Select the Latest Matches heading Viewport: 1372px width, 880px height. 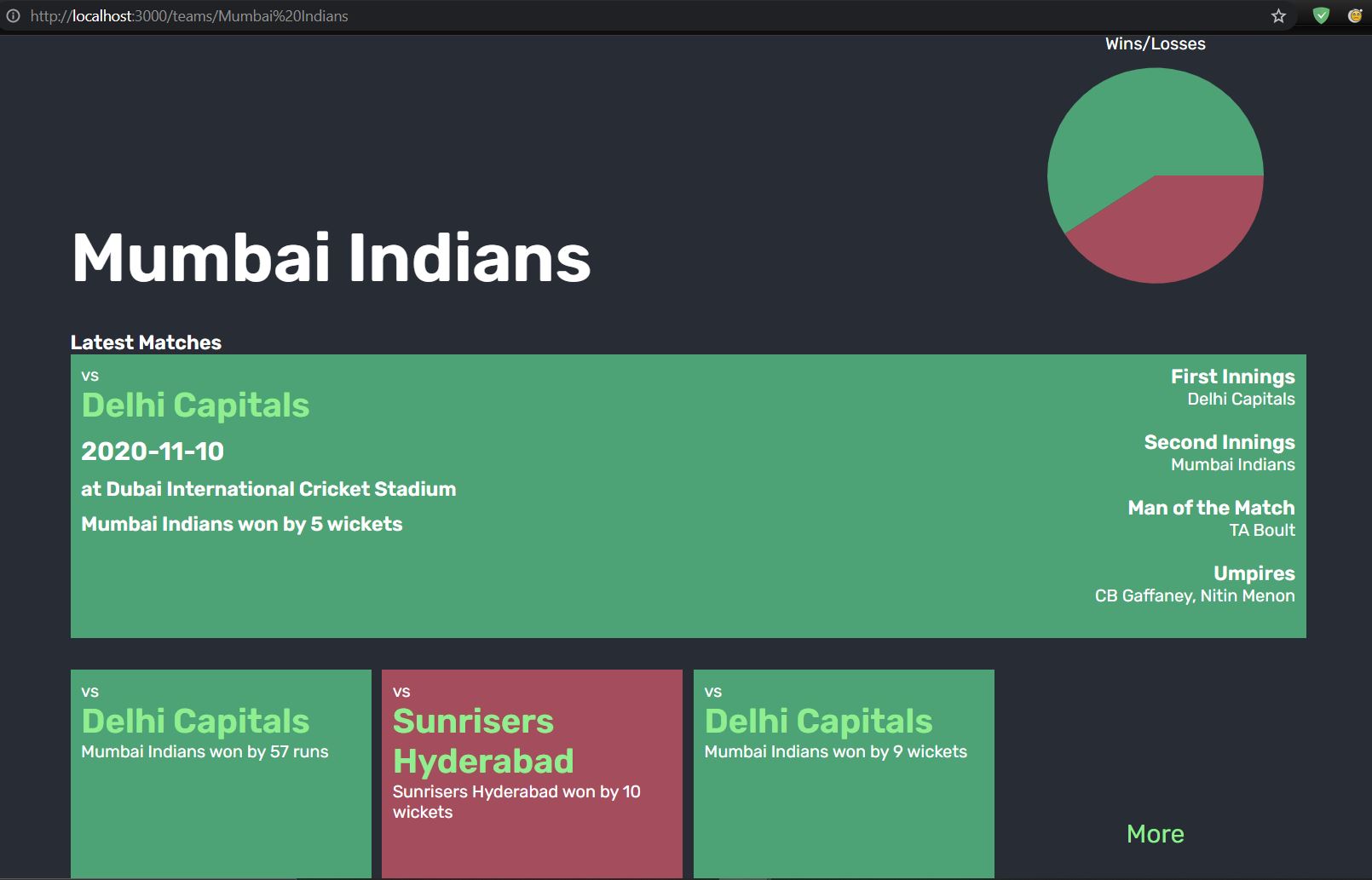pyautogui.click(x=146, y=342)
